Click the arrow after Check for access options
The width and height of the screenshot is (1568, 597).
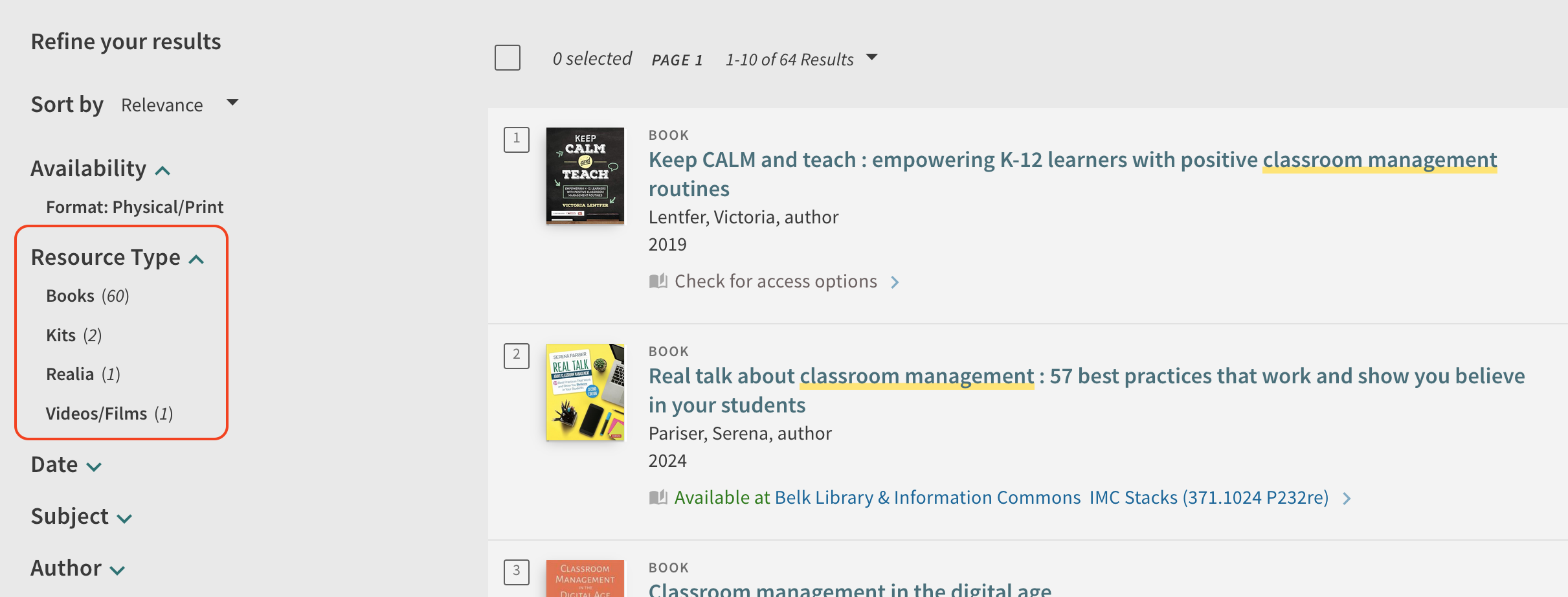895,282
